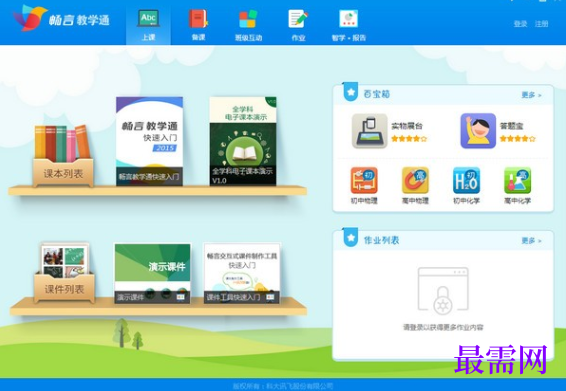Image resolution: width=566 pixels, height=391 pixels.
Task: Launch the 实物展台 tool icon
Action: tap(369, 131)
